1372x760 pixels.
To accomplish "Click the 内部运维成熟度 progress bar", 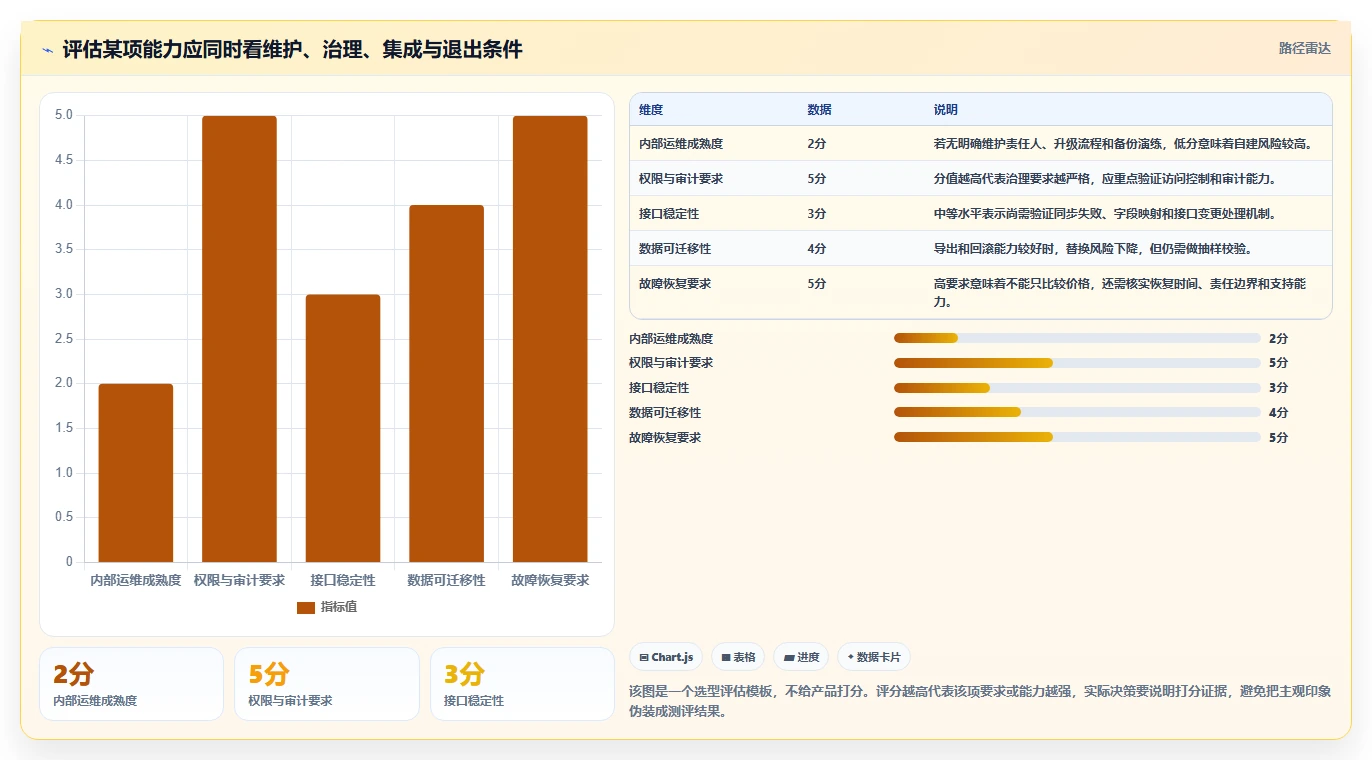I will (1077, 338).
